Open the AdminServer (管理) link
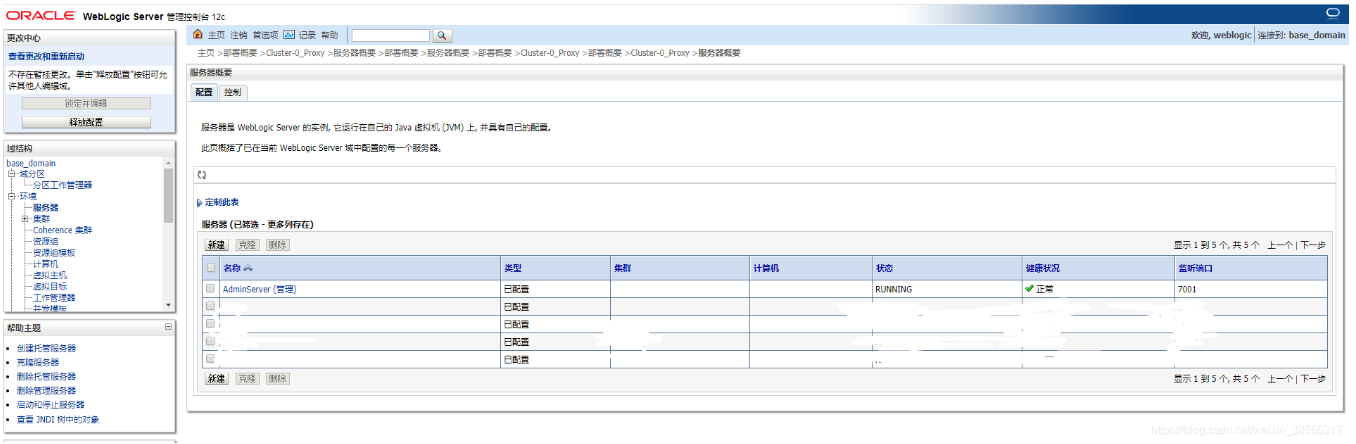The width and height of the screenshot is (1356, 444). point(259,289)
